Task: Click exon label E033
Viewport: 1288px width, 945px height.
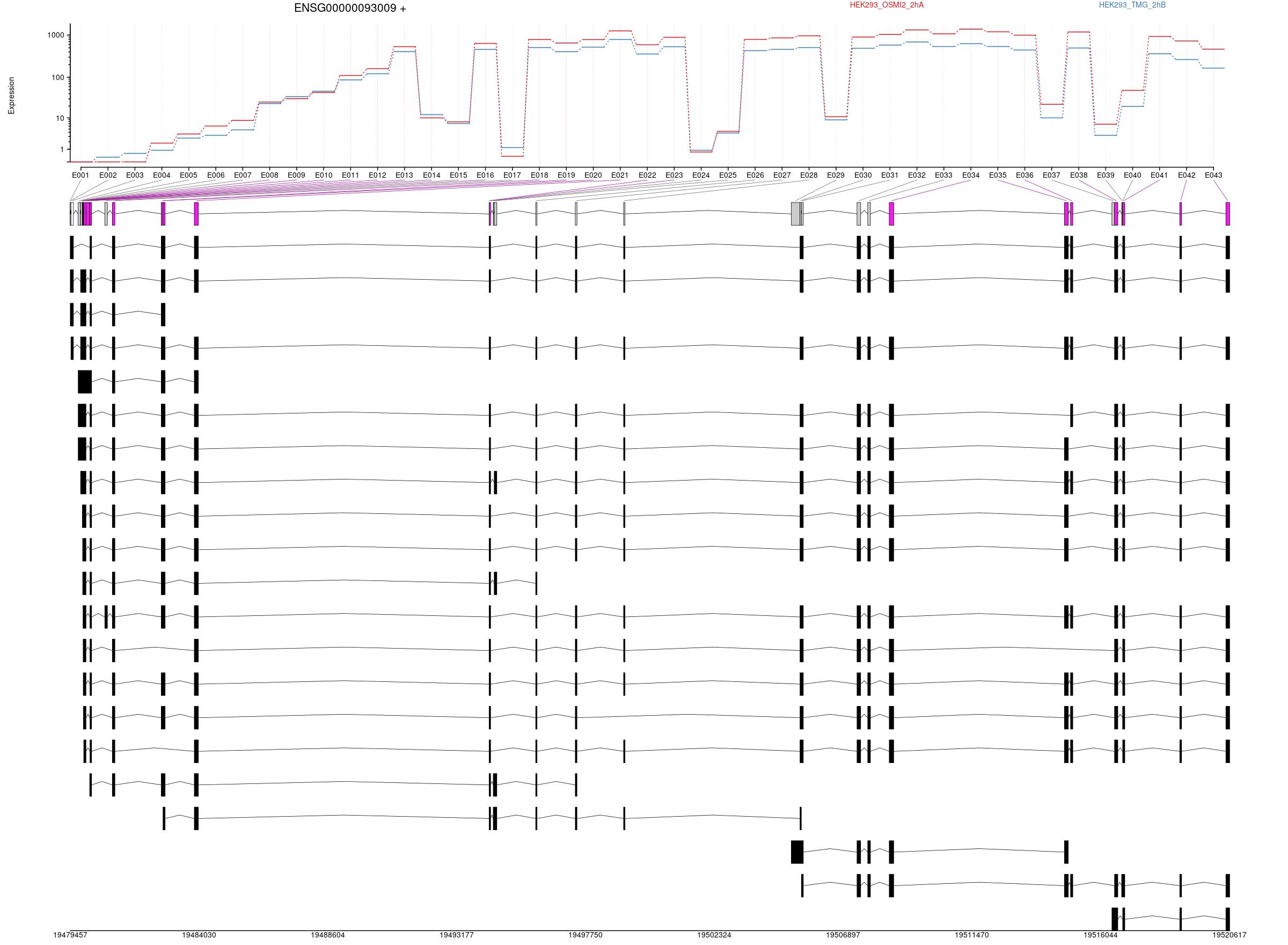Action: click(x=944, y=175)
